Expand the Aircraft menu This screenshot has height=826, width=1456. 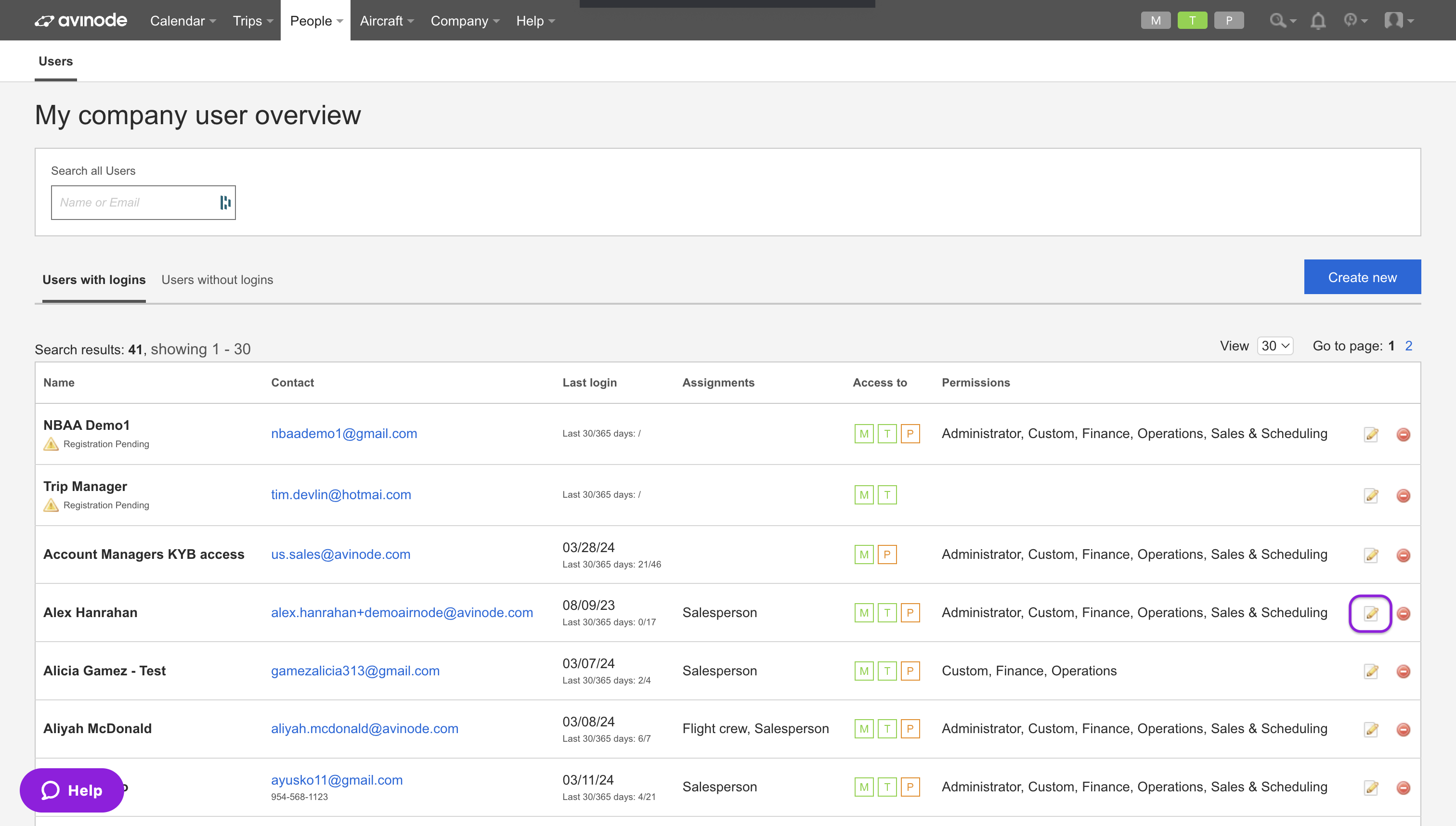[387, 21]
